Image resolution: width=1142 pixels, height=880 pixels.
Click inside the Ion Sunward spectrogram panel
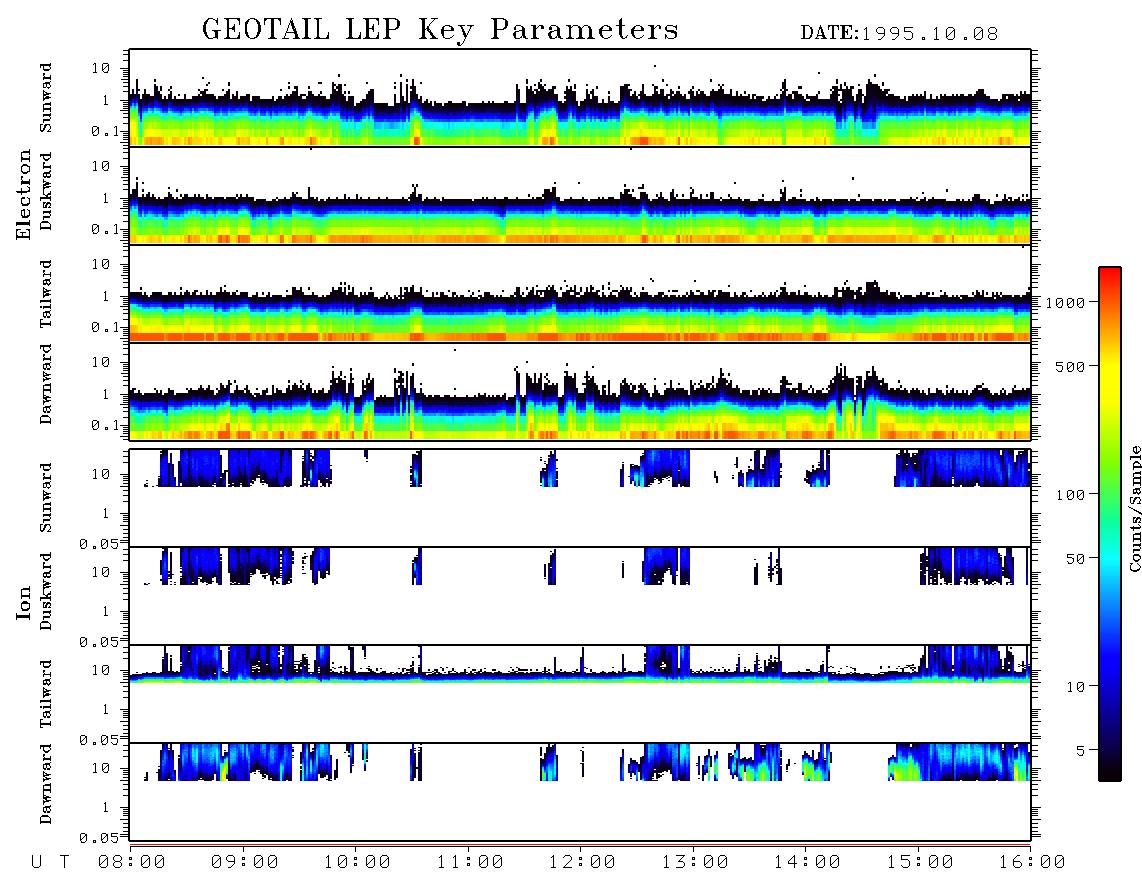(580, 498)
